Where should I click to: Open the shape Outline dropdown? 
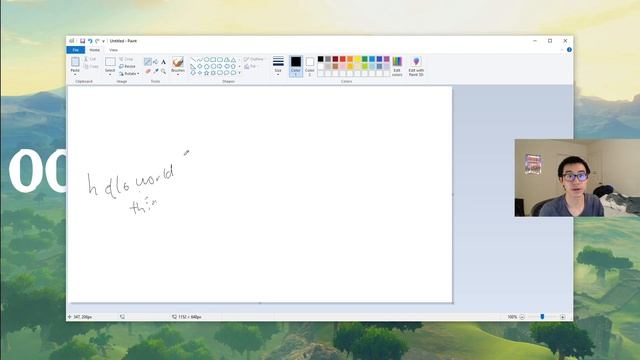pos(254,59)
